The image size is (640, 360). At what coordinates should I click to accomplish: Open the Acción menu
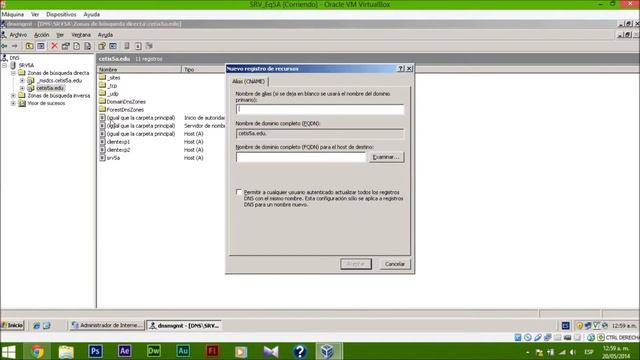click(x=42, y=35)
